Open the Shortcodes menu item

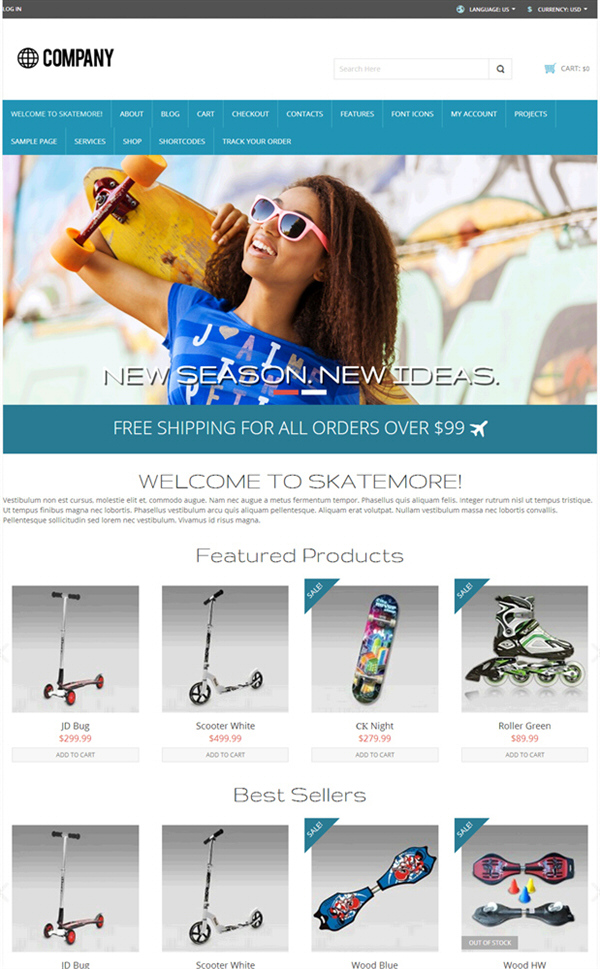click(182, 141)
